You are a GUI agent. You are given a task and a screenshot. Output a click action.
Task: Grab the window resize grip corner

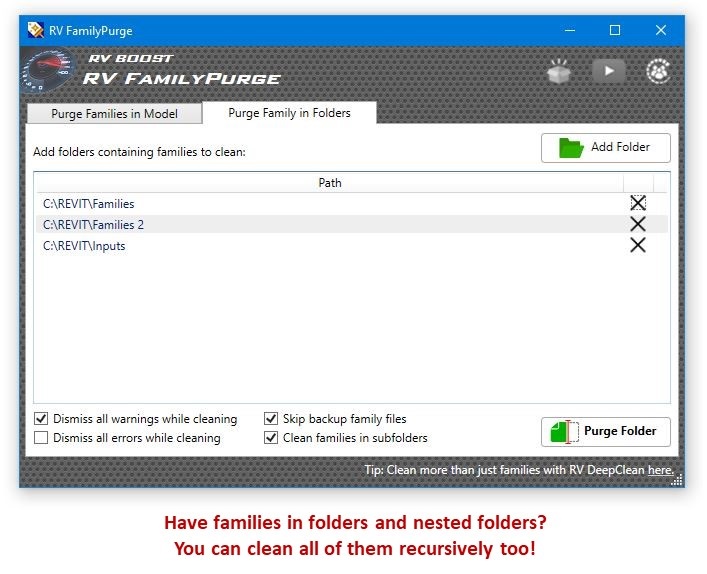(677, 481)
